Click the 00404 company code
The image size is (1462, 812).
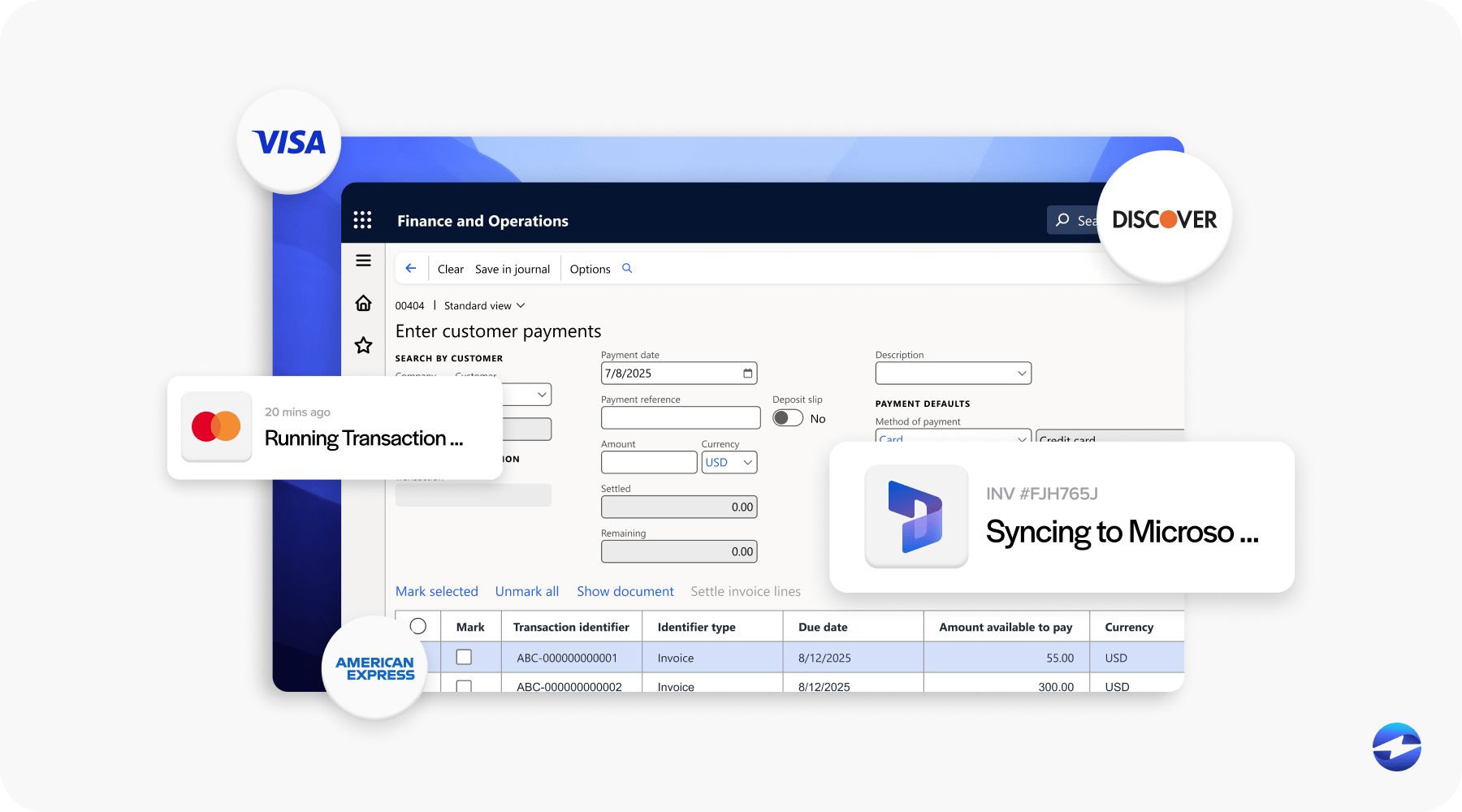click(409, 305)
